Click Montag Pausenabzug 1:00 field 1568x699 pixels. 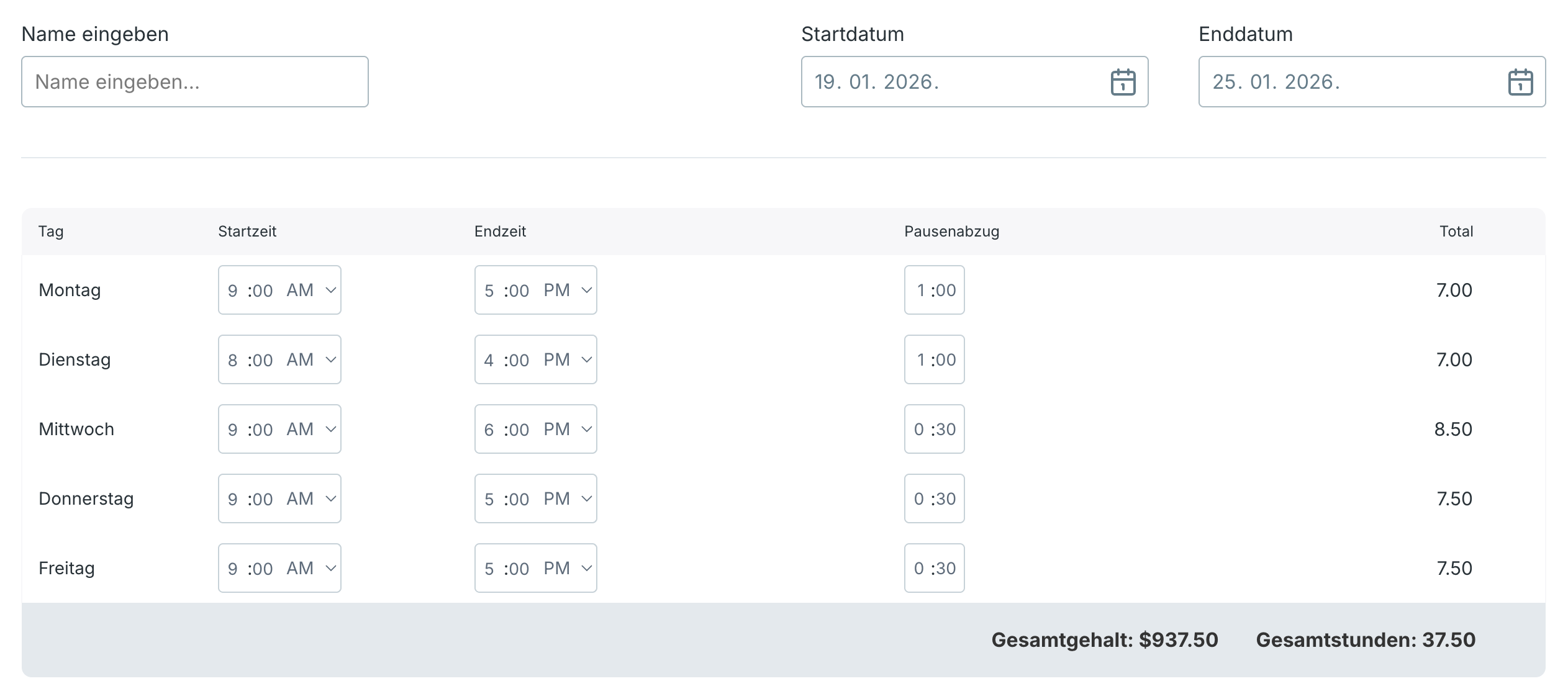pos(934,290)
